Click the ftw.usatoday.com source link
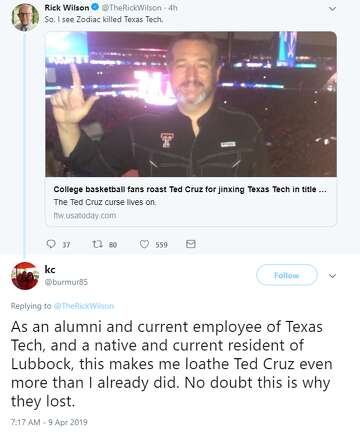Image resolution: width=360 pixels, height=435 pixels. 85,216
